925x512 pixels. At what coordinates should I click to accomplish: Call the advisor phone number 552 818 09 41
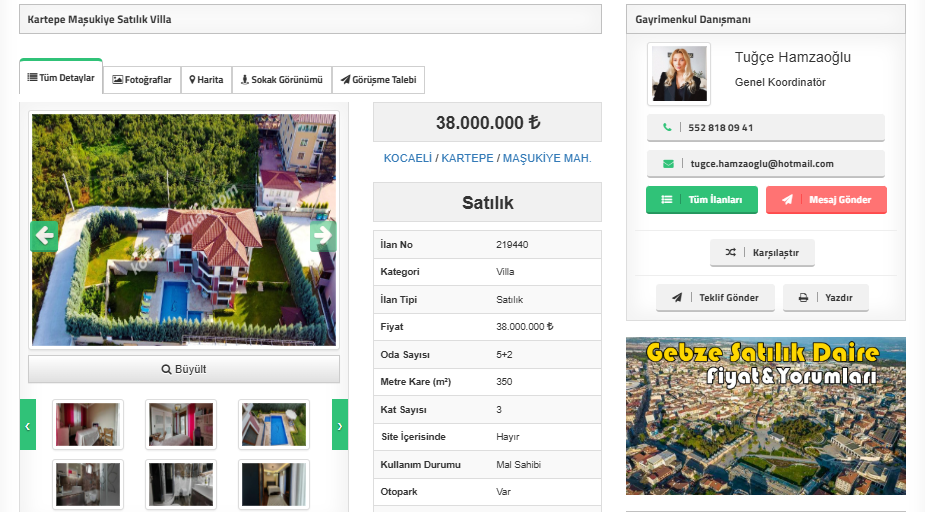[765, 128]
